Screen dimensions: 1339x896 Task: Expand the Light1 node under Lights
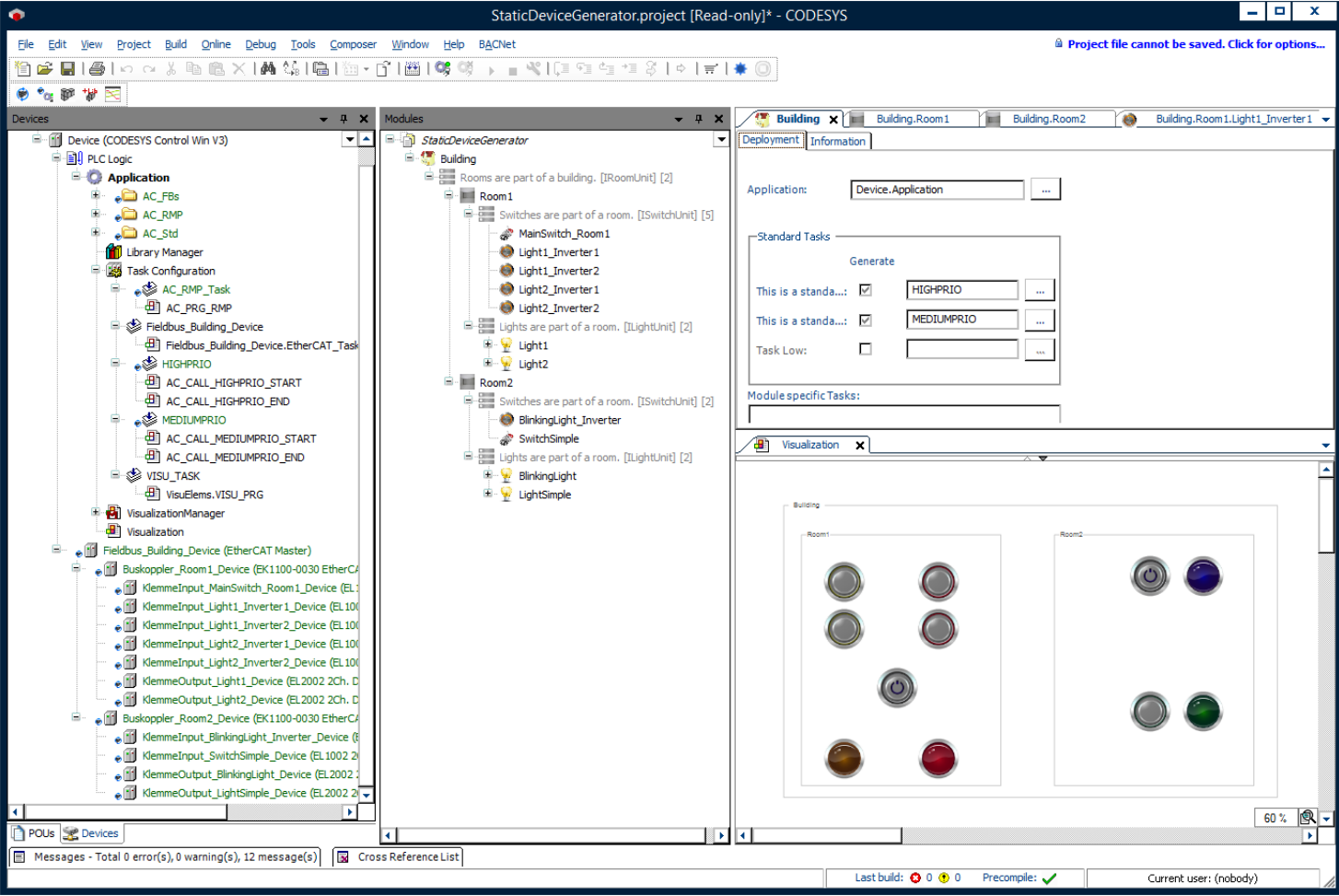tap(488, 344)
